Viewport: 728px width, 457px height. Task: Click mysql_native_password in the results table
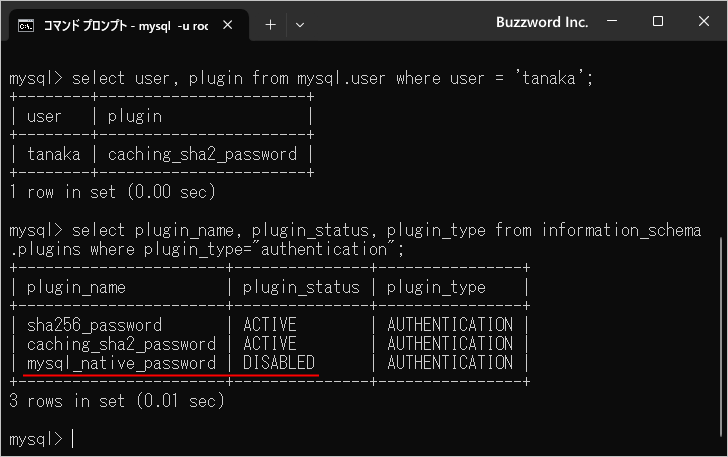pyautogui.click(x=121, y=362)
